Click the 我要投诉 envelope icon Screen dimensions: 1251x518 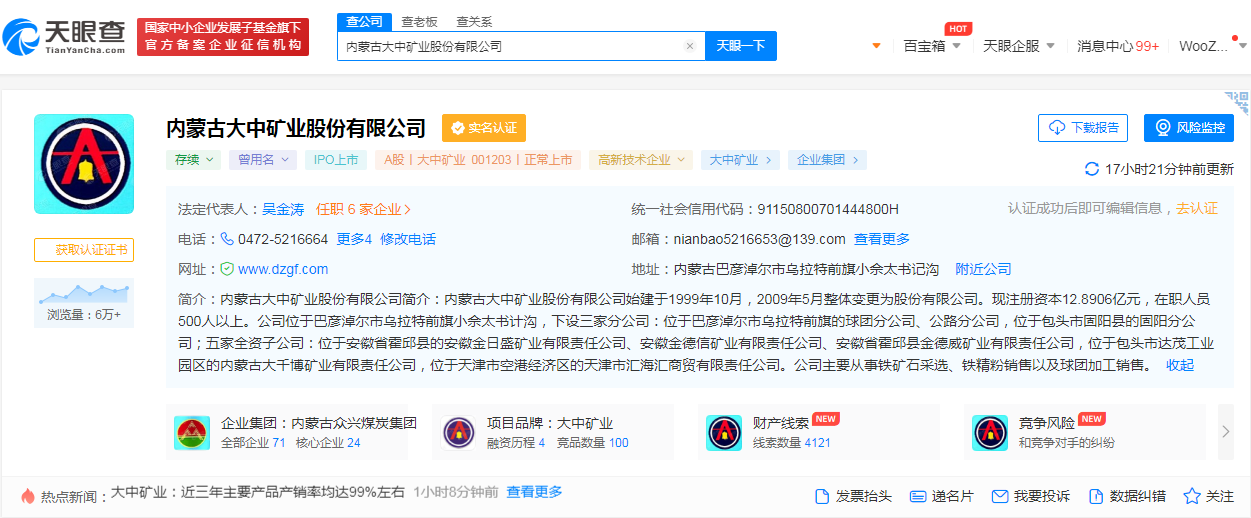999,496
